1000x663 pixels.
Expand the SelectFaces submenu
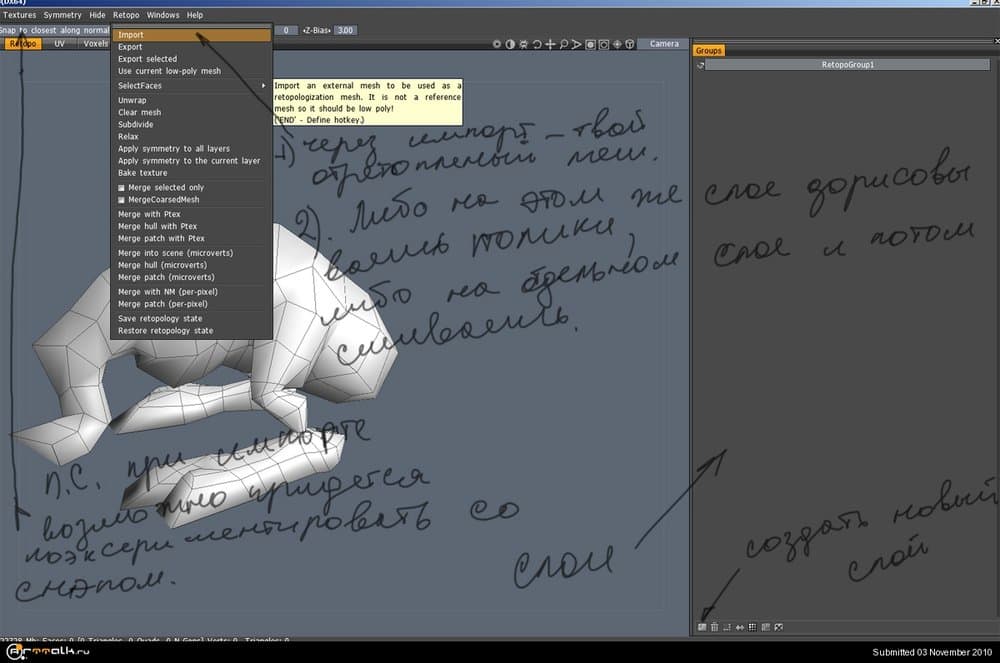tap(190, 86)
